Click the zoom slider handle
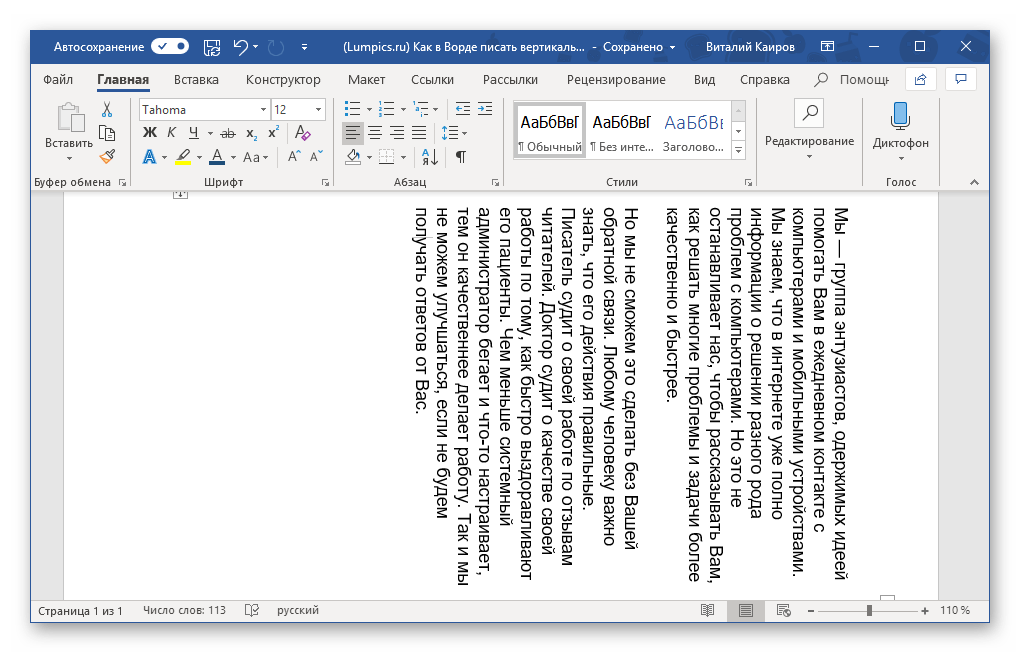The height and width of the screenshot is (653, 1020). pyautogui.click(x=869, y=610)
